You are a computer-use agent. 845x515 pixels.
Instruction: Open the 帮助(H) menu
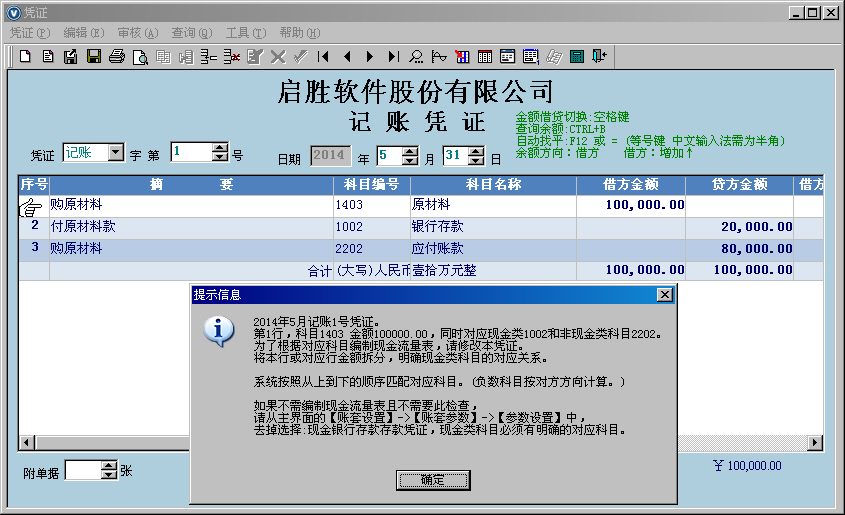300,33
